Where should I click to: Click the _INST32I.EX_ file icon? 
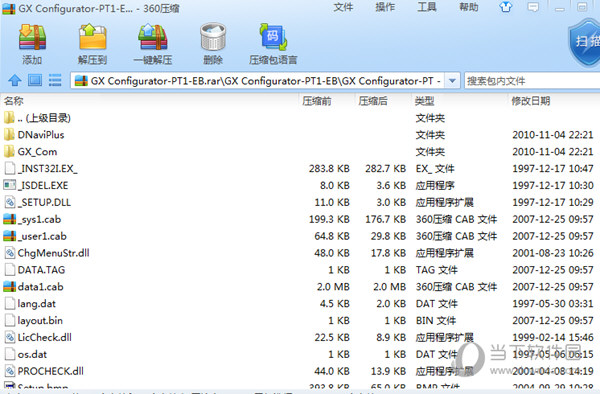coord(10,168)
